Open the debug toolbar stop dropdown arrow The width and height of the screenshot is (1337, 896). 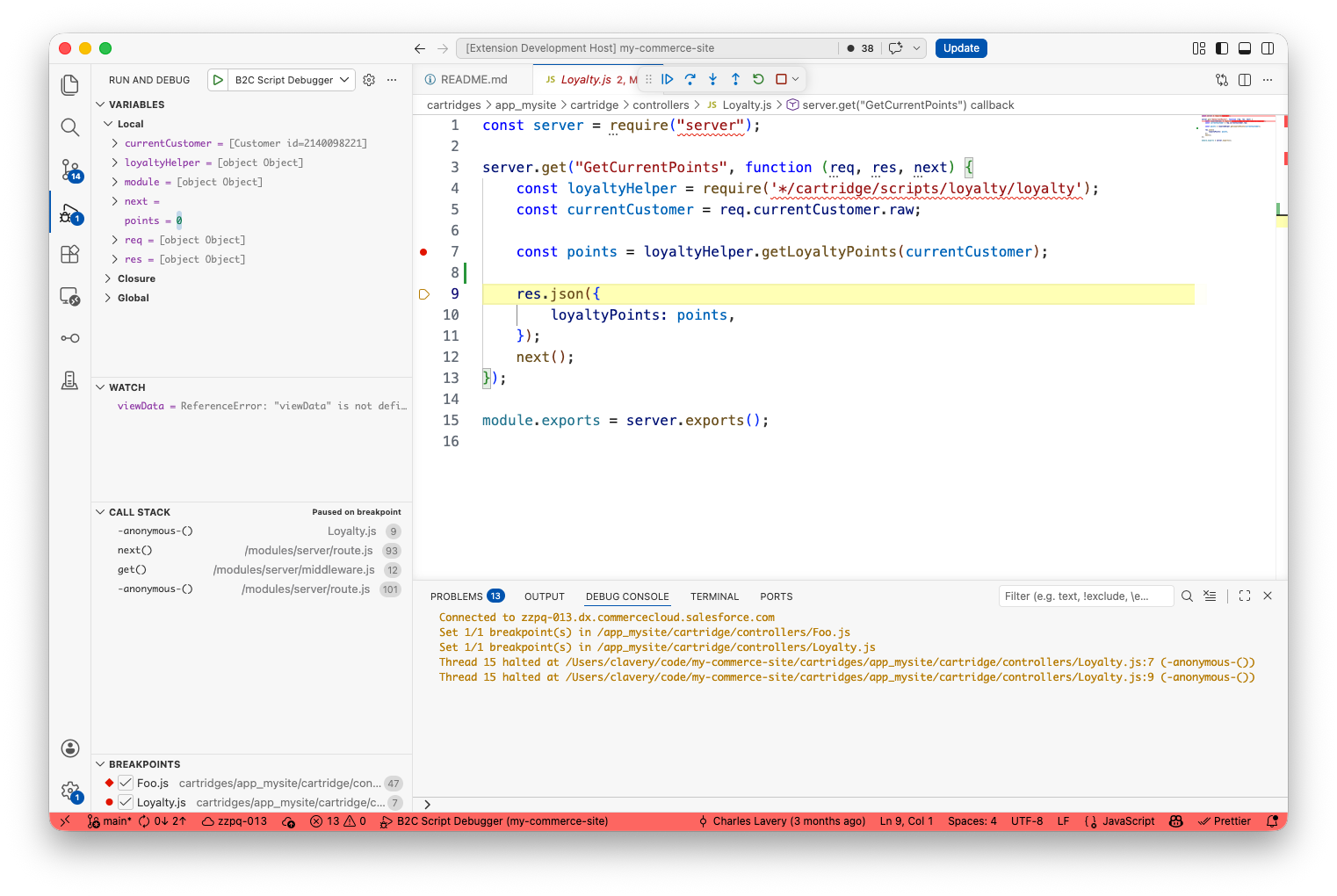pyautogui.click(x=796, y=79)
